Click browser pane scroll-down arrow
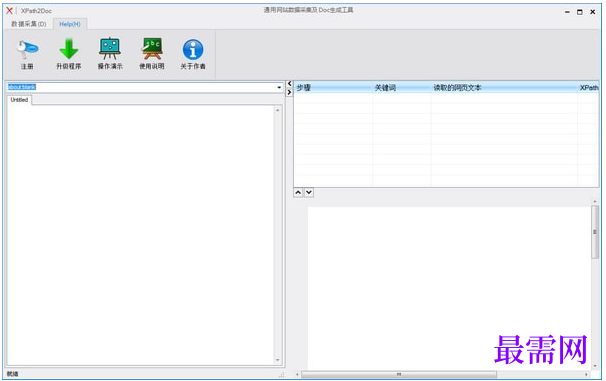The image size is (606, 381). [277, 360]
